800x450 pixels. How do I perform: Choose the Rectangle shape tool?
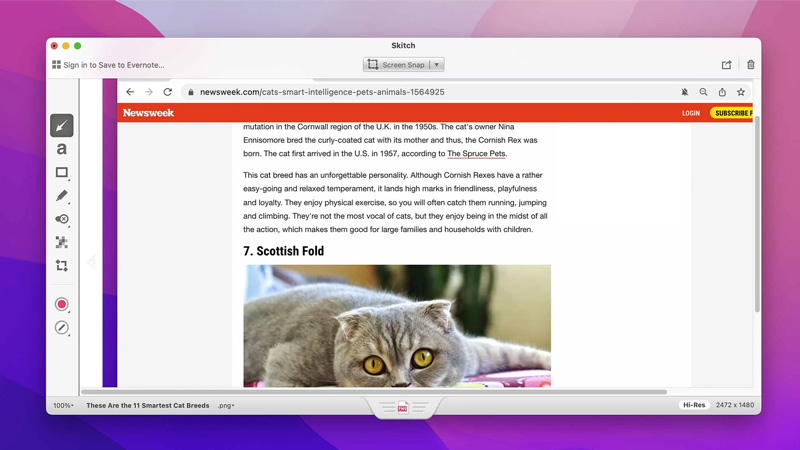[x=61, y=173]
